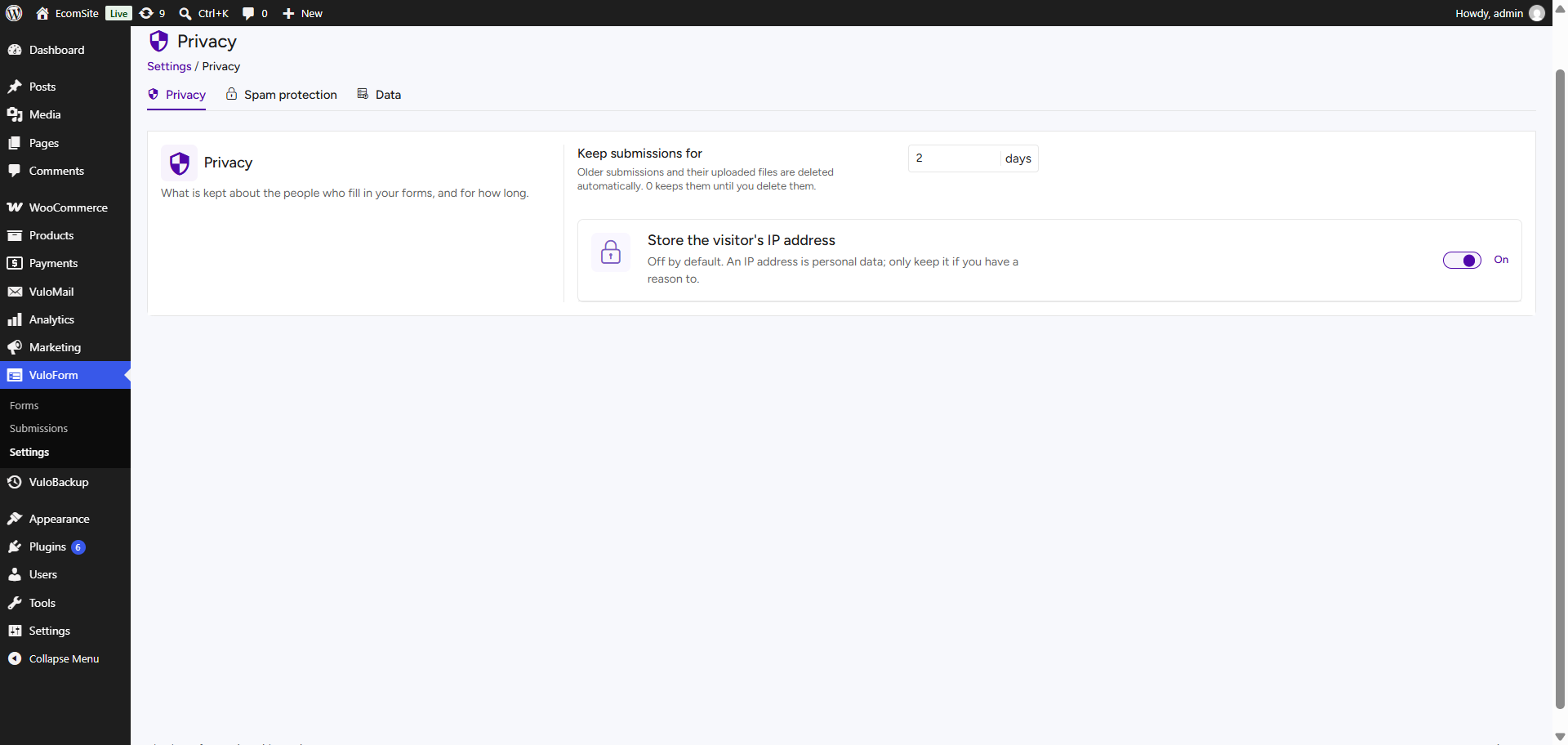Click the Plugins plug icon
1568x745 pixels.
click(15, 546)
